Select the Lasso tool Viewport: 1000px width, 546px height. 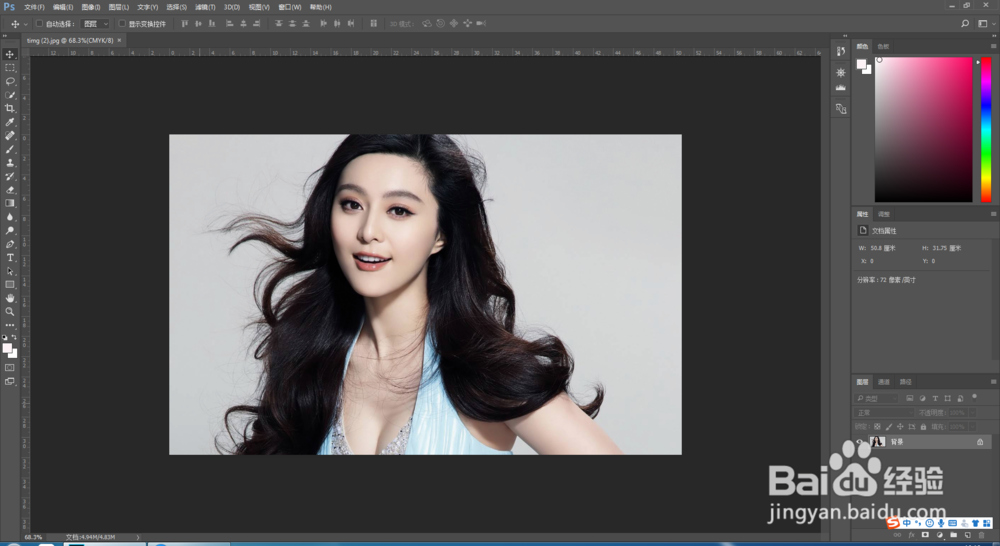(x=10, y=82)
